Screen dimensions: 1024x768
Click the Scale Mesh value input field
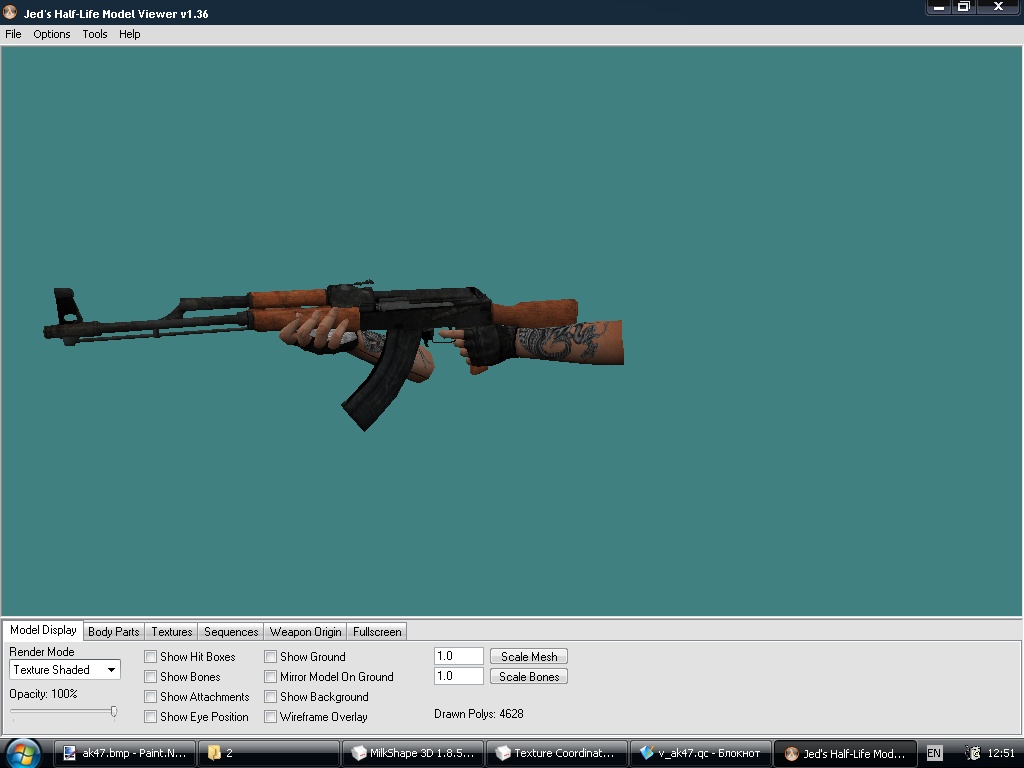(458, 657)
